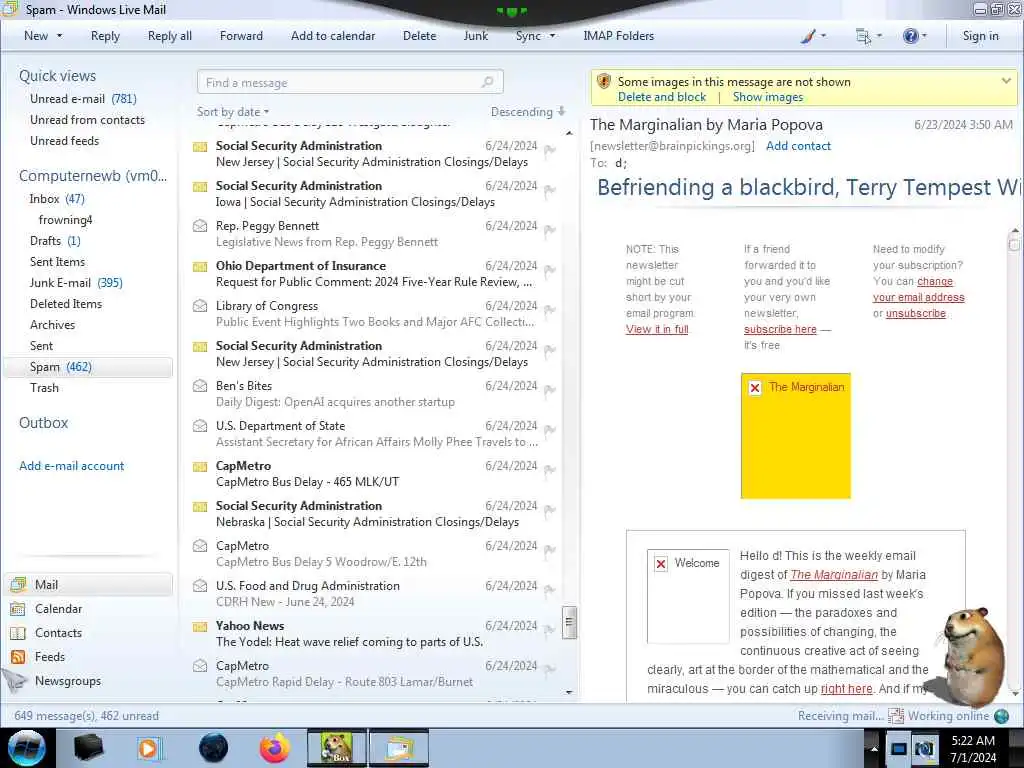Click the security shield icon in the images warning bar
The image size is (1024, 768).
[x=604, y=82]
